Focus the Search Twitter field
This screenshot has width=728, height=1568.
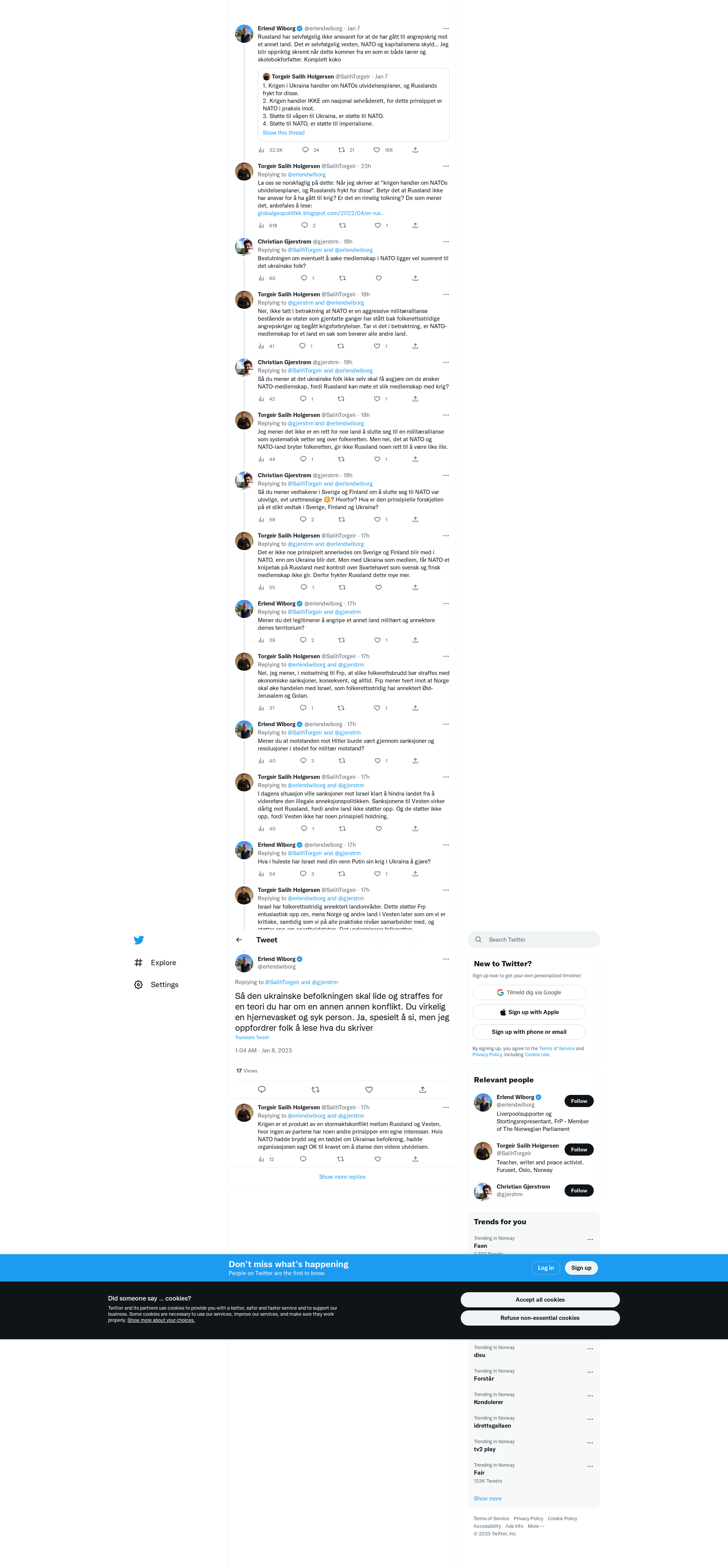[x=533, y=939]
